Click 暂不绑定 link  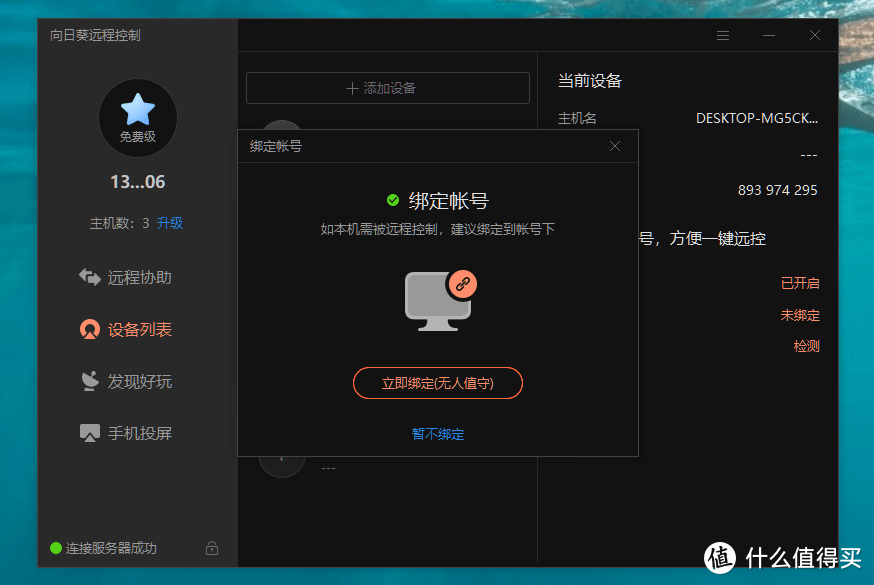tap(438, 434)
